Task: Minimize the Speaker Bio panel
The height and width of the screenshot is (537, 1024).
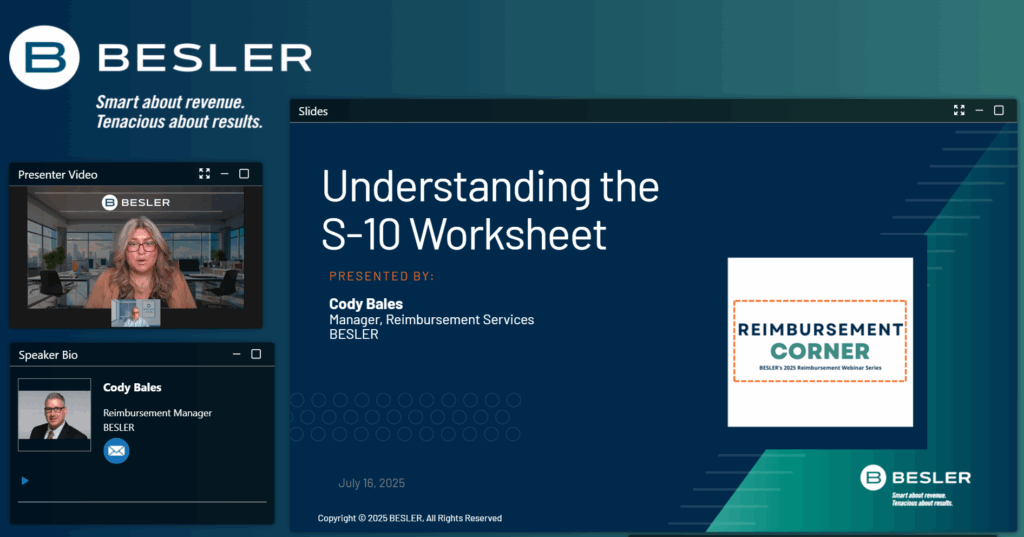Action: click(x=236, y=354)
